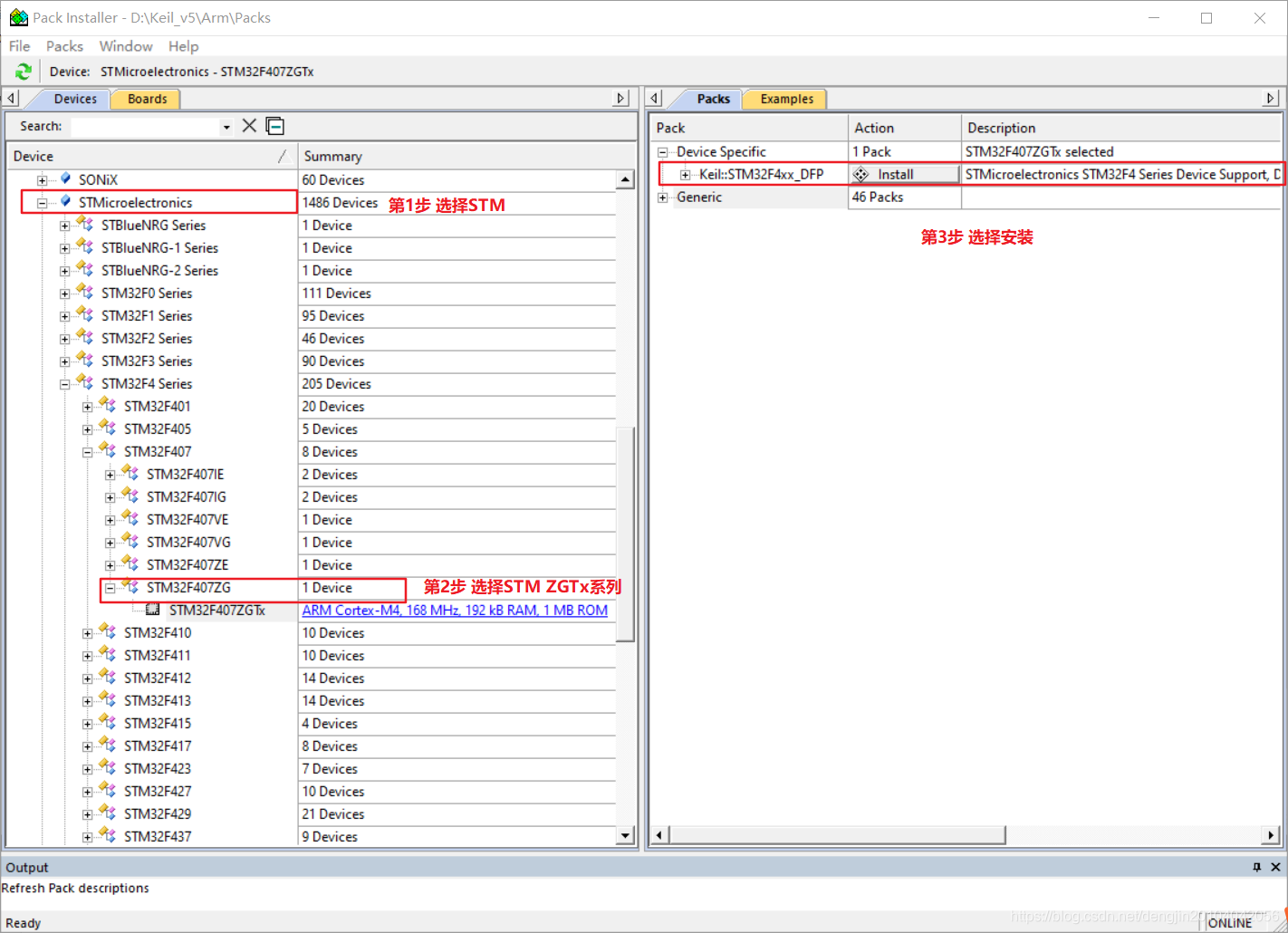This screenshot has height=933, width=1288.
Task: Click the device Search input field
Action: pos(147,127)
